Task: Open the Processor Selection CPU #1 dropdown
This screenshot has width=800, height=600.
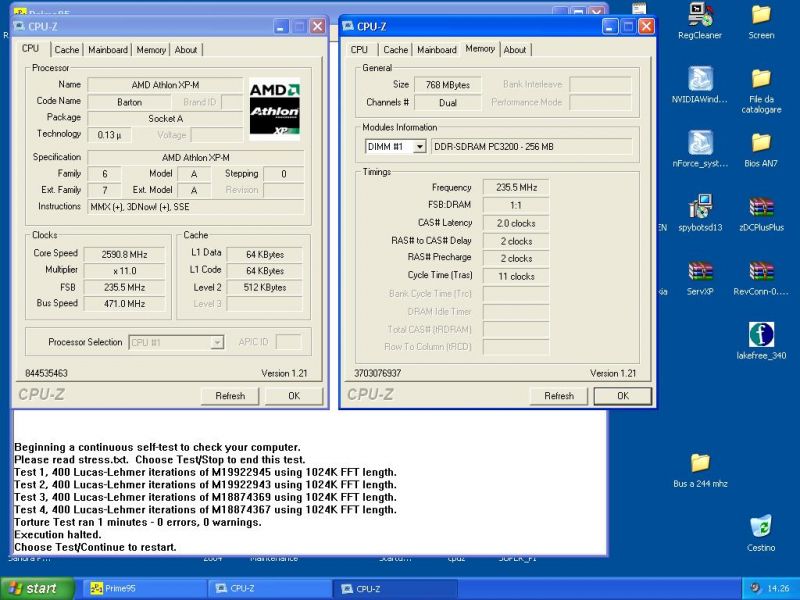Action: 217,342
